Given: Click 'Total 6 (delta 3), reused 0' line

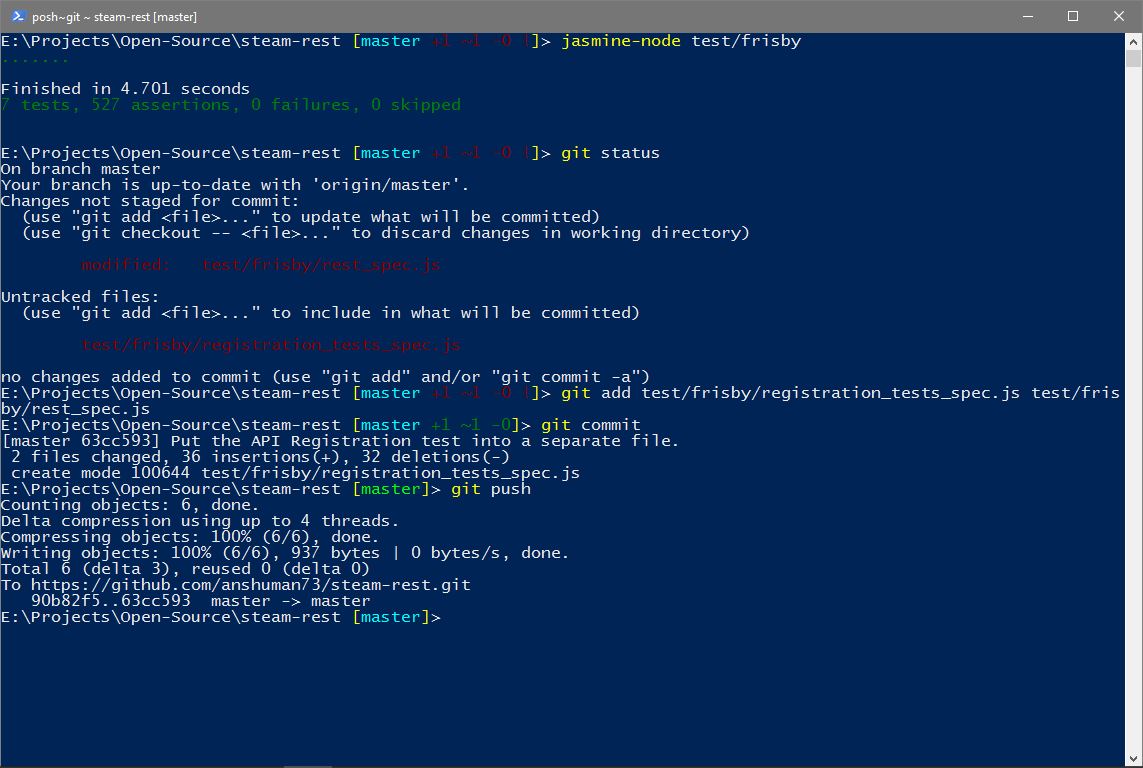Looking at the screenshot, I should pos(185,569).
